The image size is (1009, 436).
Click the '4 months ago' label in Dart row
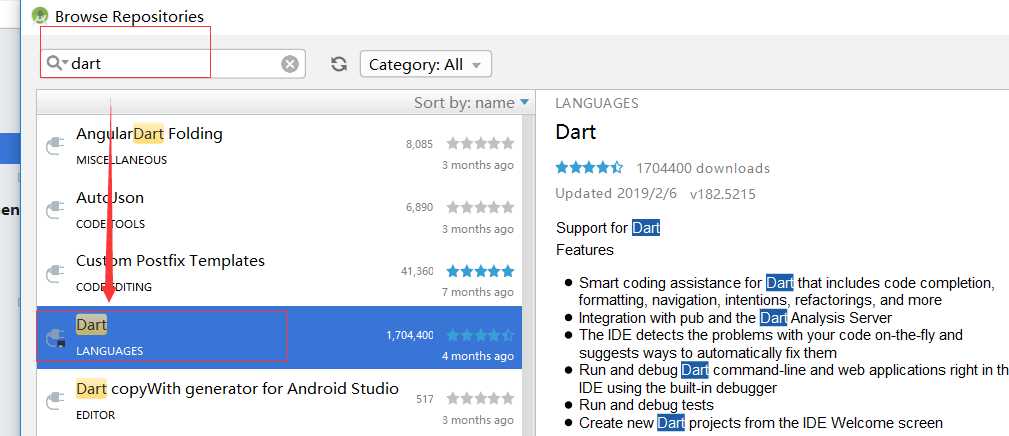[477, 356]
